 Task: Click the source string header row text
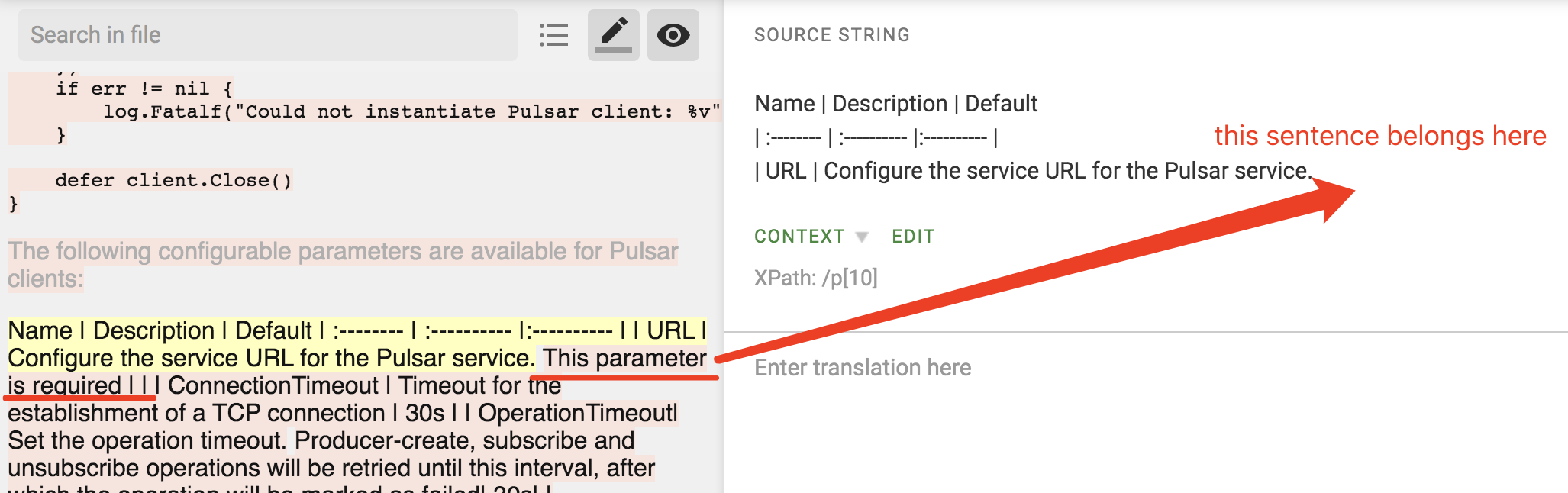coord(895,104)
